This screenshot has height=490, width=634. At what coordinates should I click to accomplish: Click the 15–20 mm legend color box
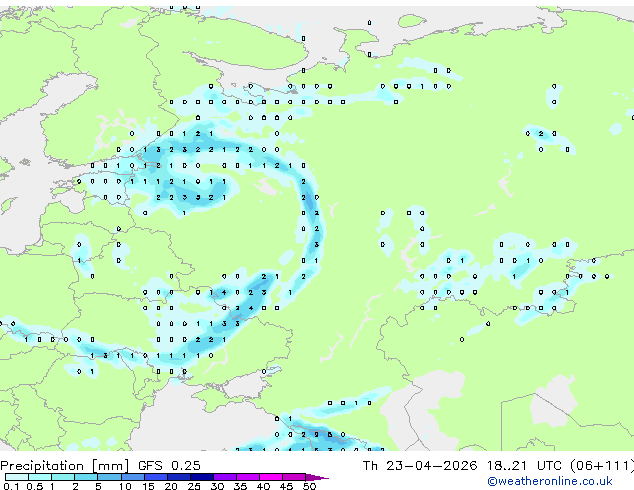(156, 477)
